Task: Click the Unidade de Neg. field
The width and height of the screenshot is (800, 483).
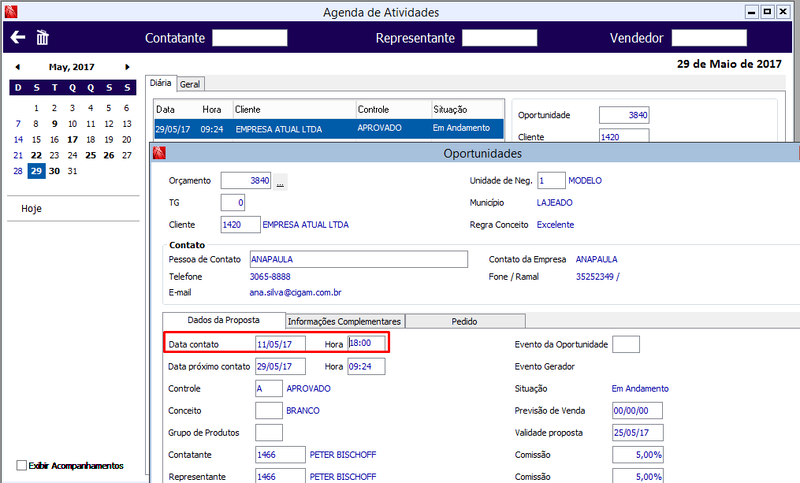Action: click(x=552, y=181)
